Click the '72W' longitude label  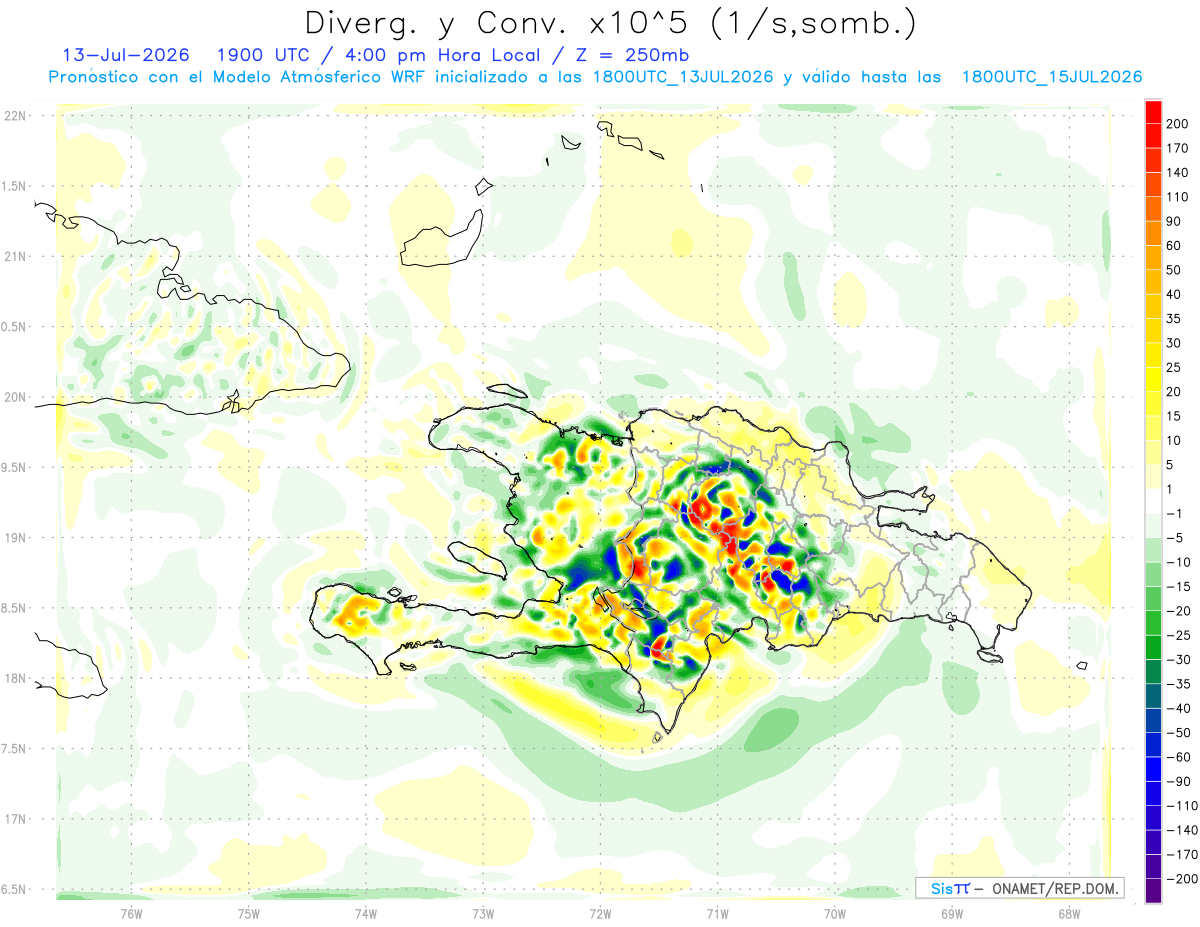point(600,913)
